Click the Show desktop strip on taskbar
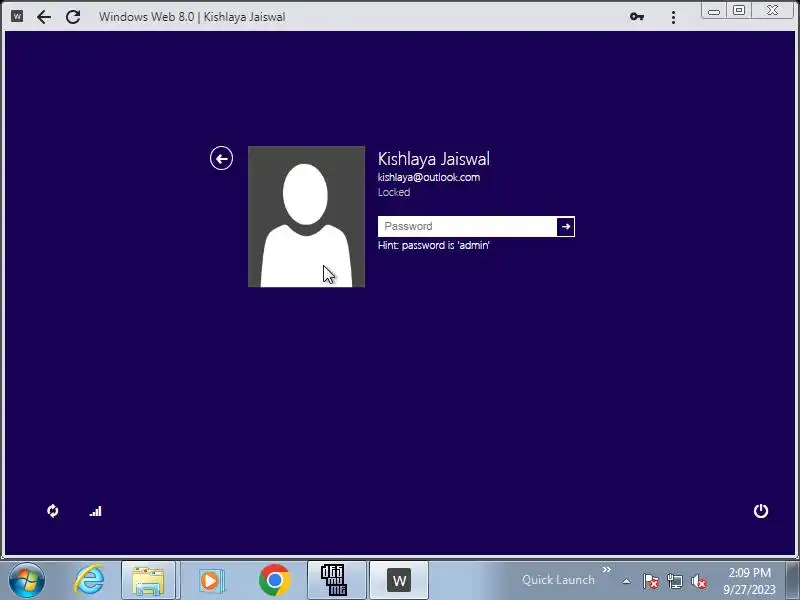The height and width of the screenshot is (600, 800). (x=793, y=580)
